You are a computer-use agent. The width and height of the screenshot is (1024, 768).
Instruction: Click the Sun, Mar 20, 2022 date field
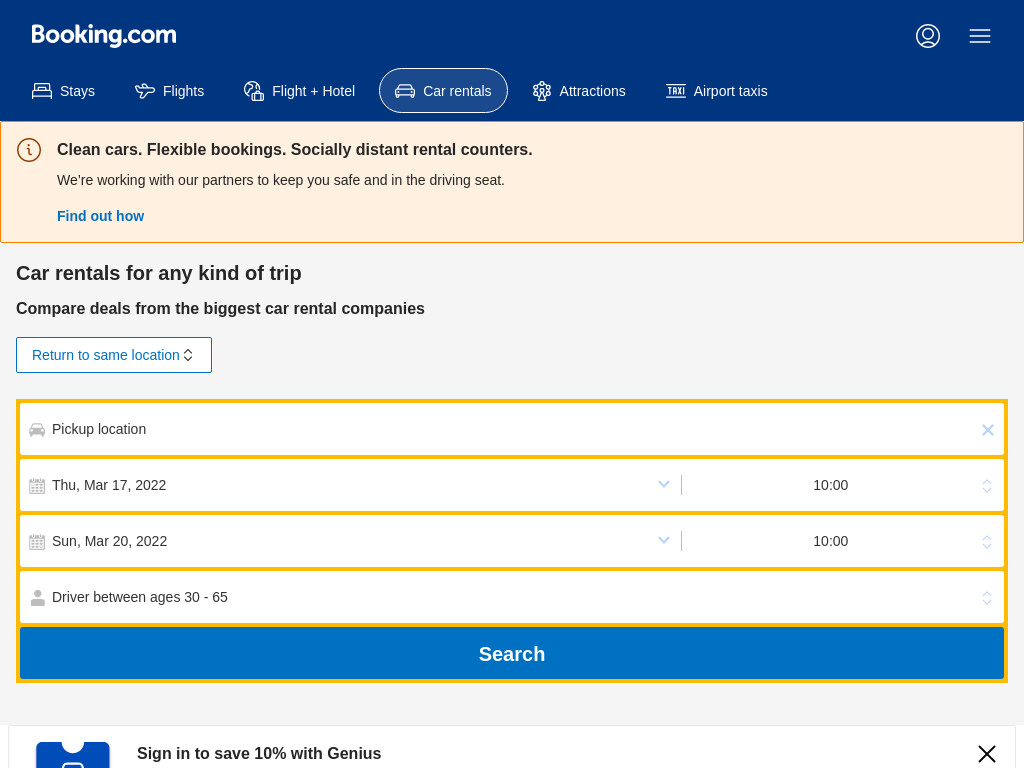click(x=351, y=541)
